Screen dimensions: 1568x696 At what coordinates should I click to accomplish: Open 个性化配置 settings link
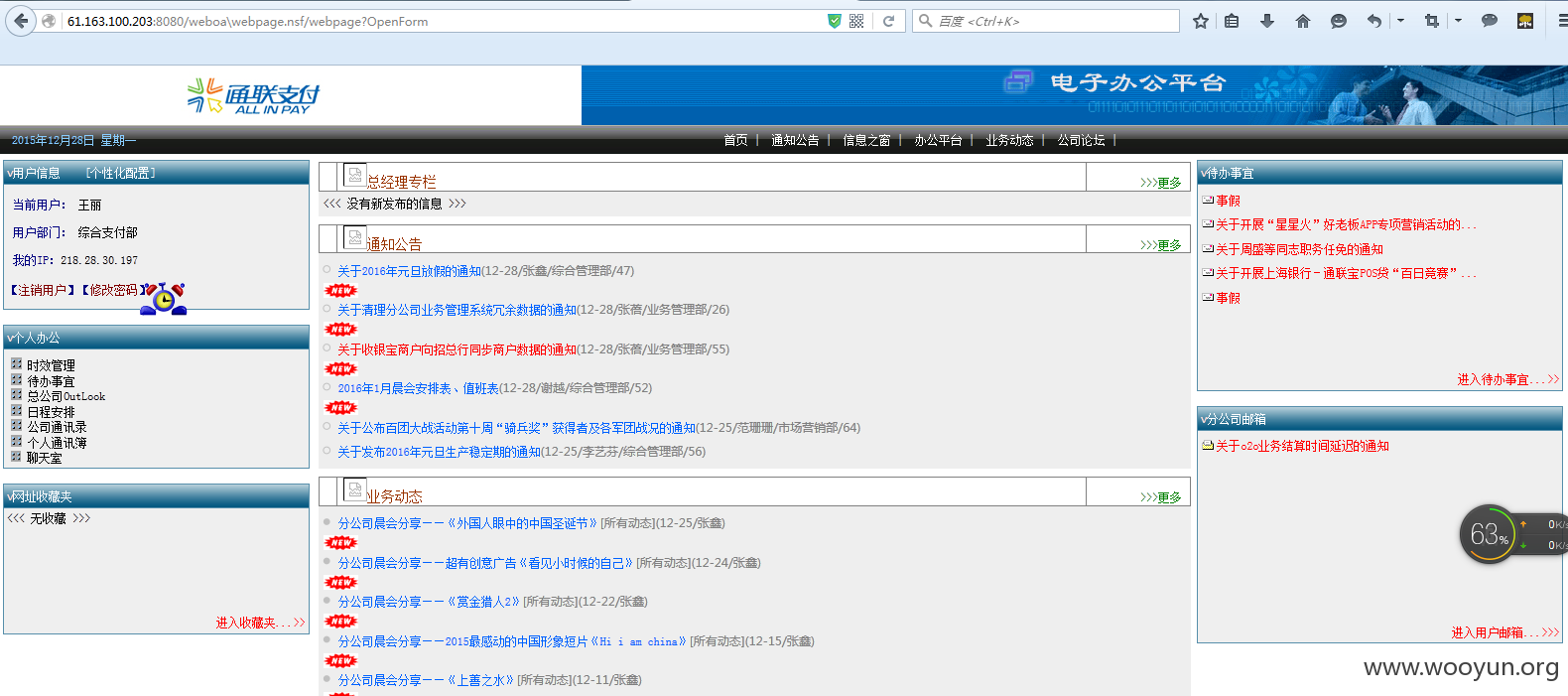(x=120, y=173)
